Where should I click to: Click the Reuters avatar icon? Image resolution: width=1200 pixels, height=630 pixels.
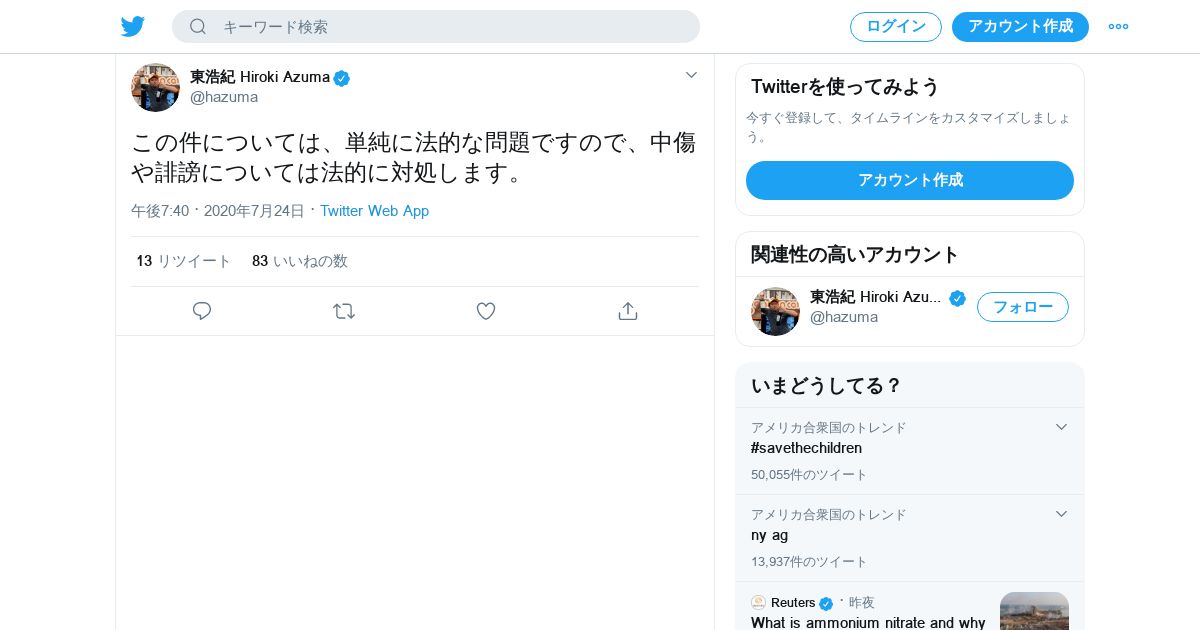tap(759, 603)
